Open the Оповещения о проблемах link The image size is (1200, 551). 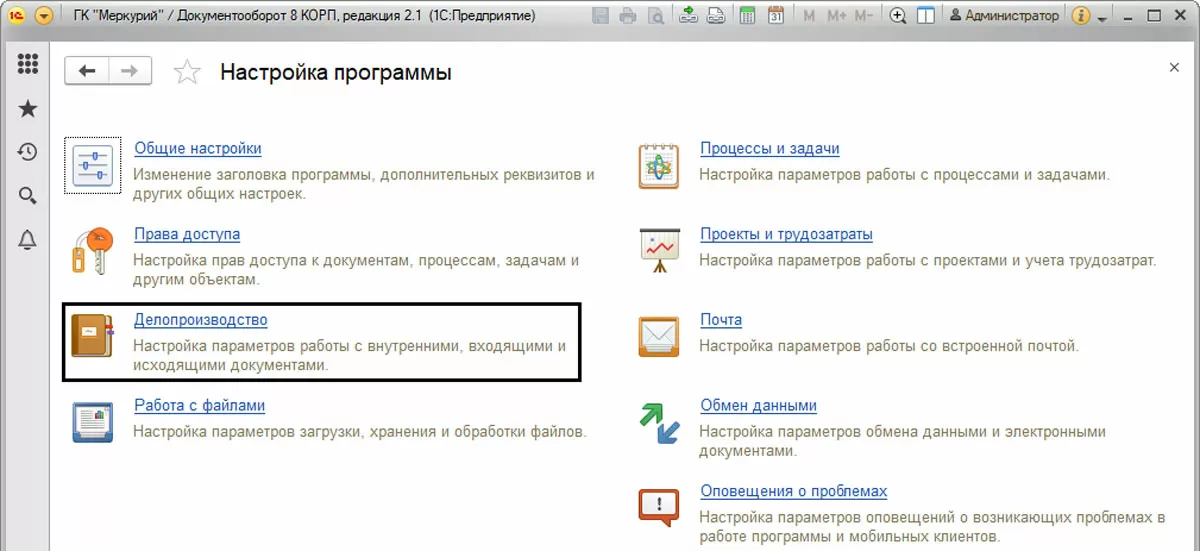(794, 492)
